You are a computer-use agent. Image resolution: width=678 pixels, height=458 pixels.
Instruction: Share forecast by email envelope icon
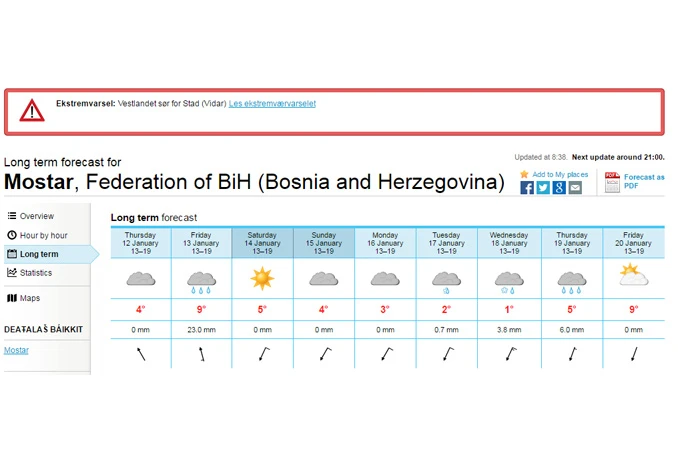tap(575, 187)
